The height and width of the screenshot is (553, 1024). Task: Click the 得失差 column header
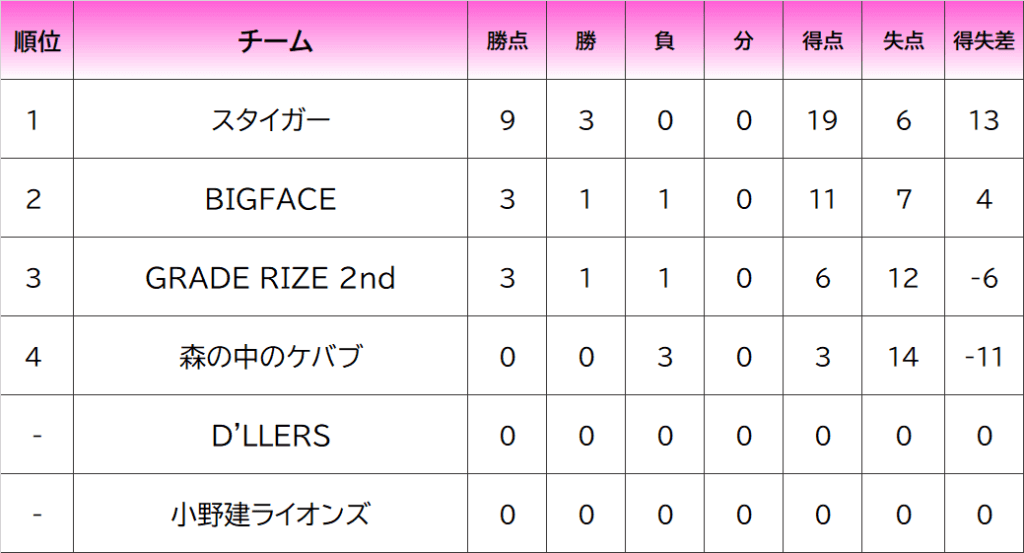[984, 40]
